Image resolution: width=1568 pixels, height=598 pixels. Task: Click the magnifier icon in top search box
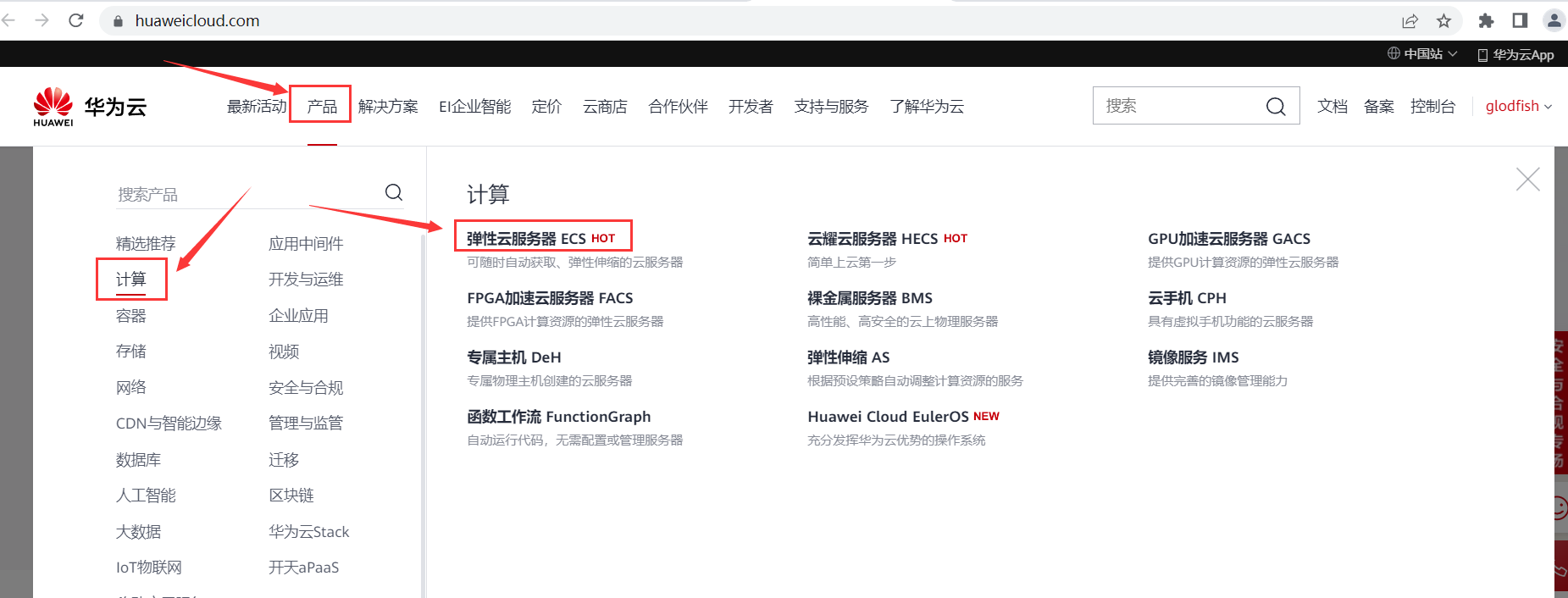(x=1276, y=106)
